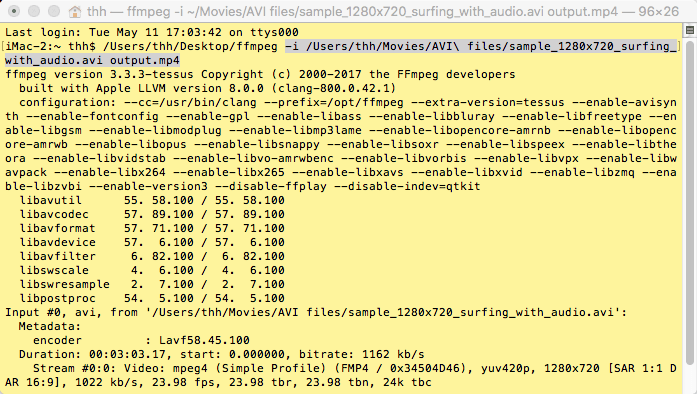Click '/Users/thh/Desktop/ffmpeg' in the command line
Image resolution: width=697 pixels, height=394 pixels.
pyautogui.click(x=190, y=46)
